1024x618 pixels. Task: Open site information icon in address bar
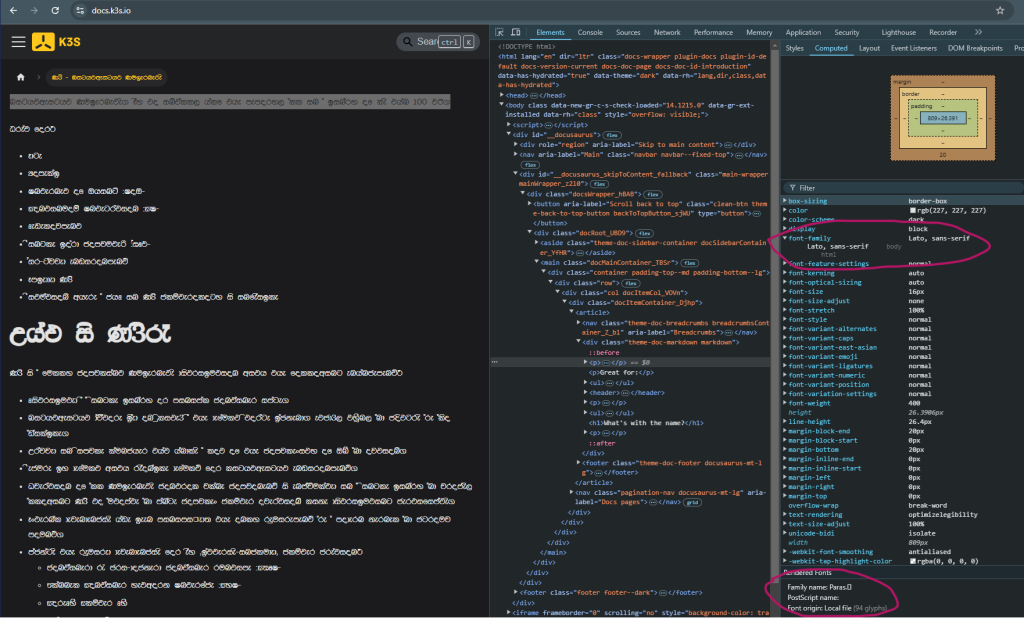click(x=80, y=10)
